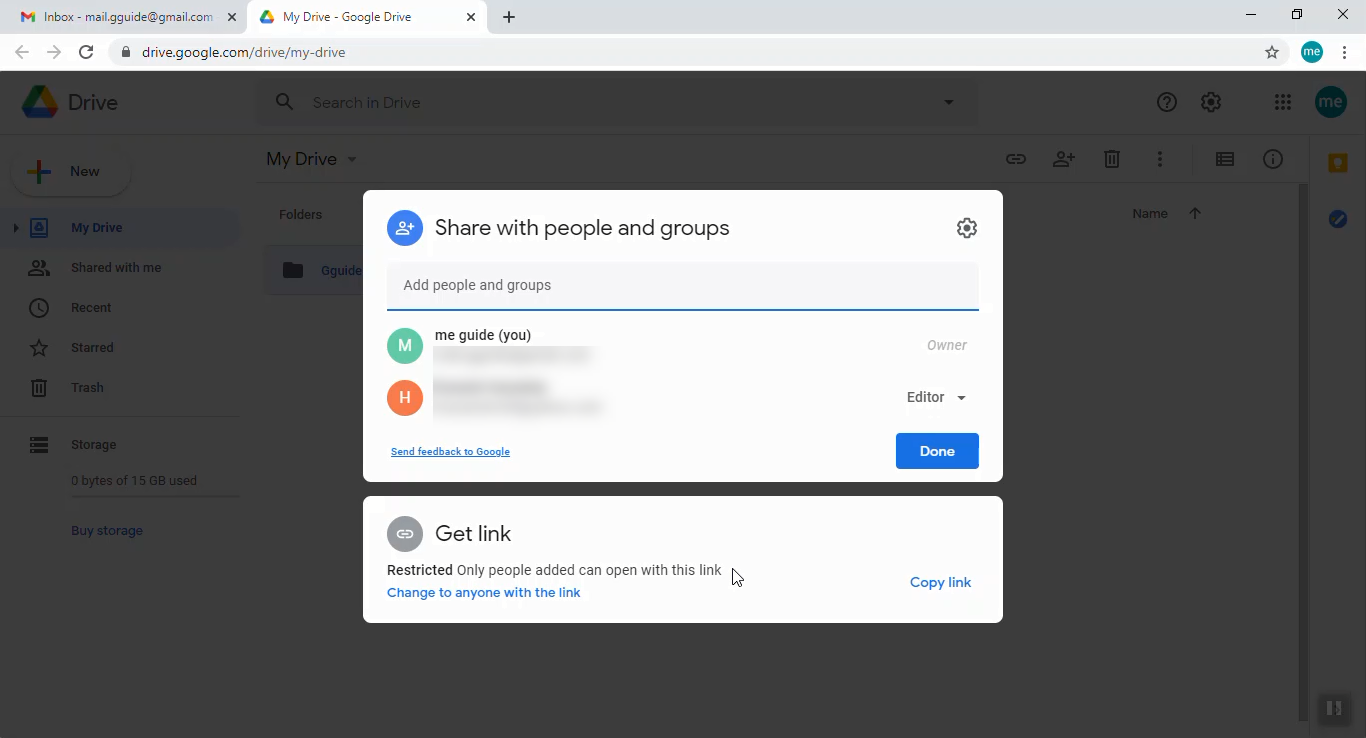
Task: Click the me profile avatar
Action: (x=1330, y=101)
